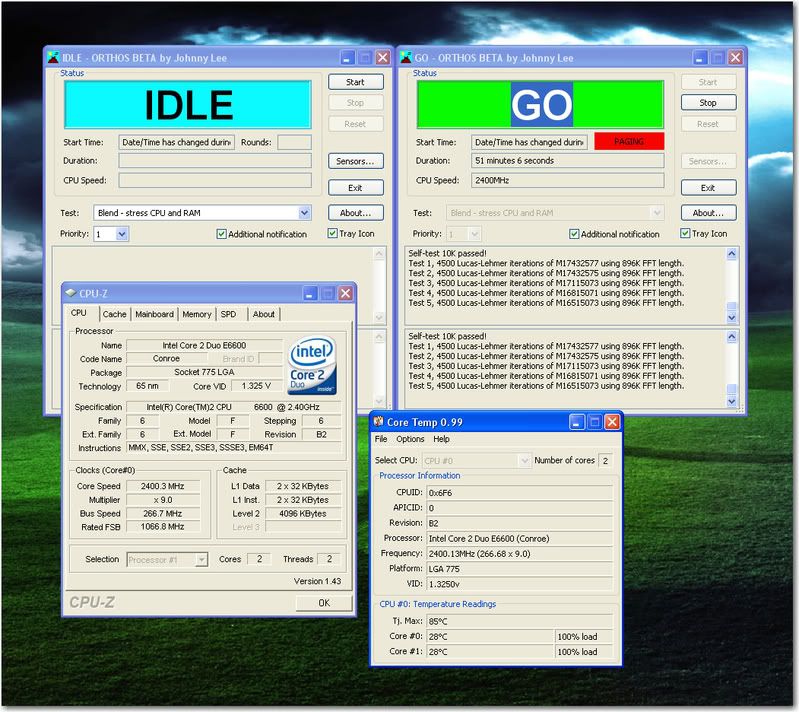The height and width of the screenshot is (712, 799).
Task: Click Sensors button in IDLE ORTHOS window
Action: [355, 161]
